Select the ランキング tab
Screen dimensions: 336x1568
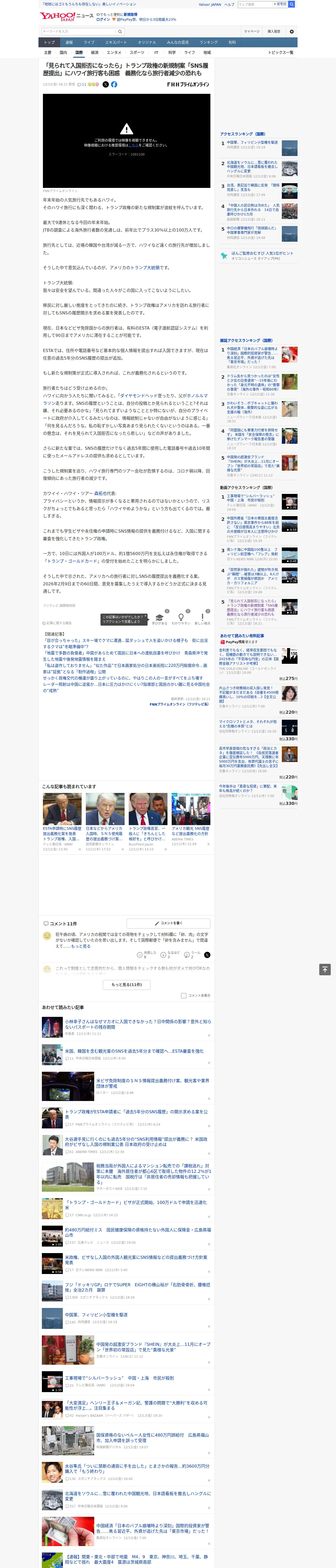209,43
